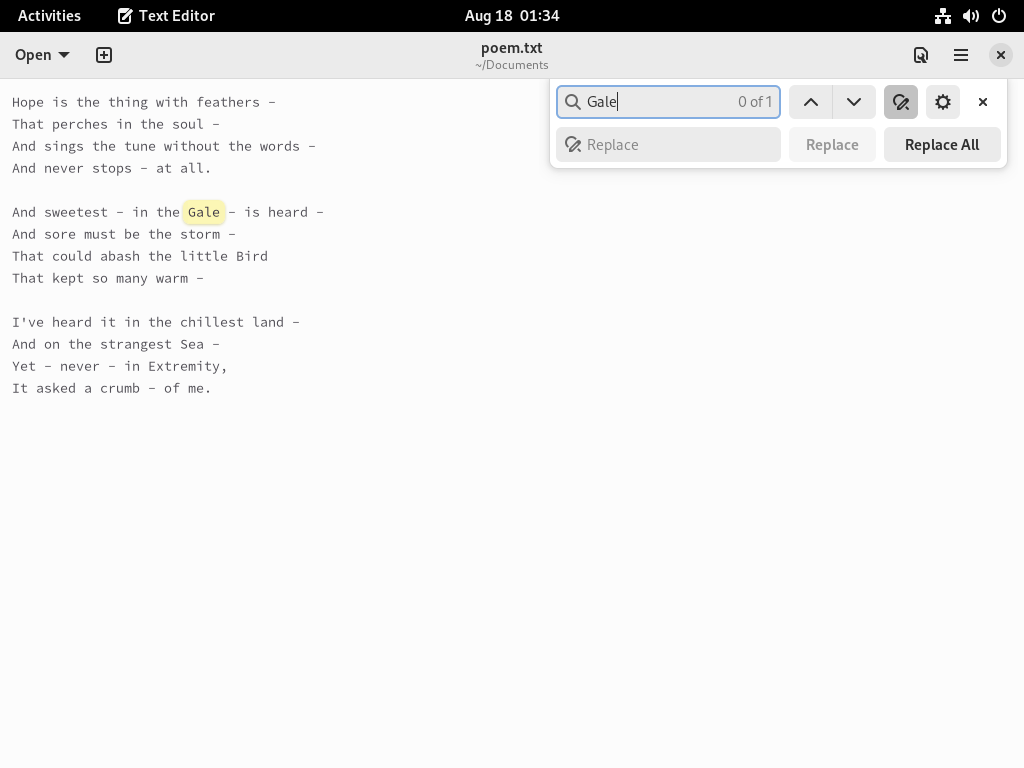Click the line "And never stops – at all."
Screen dimensions: 1024x768
112,168
